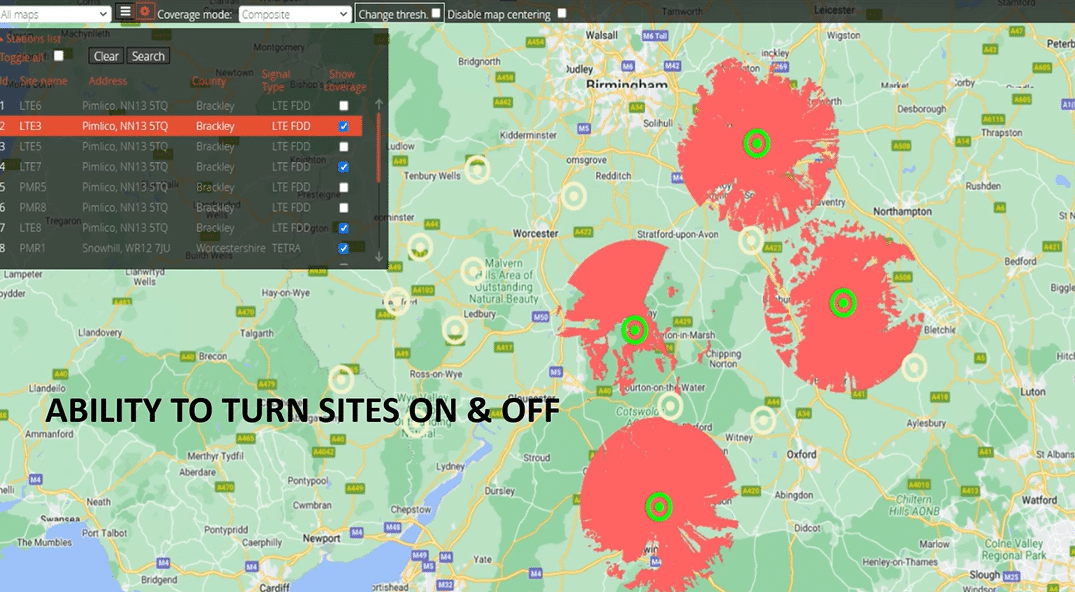Show coverage for station PMR5
This screenshot has height=592, width=1075.
pos(343,187)
